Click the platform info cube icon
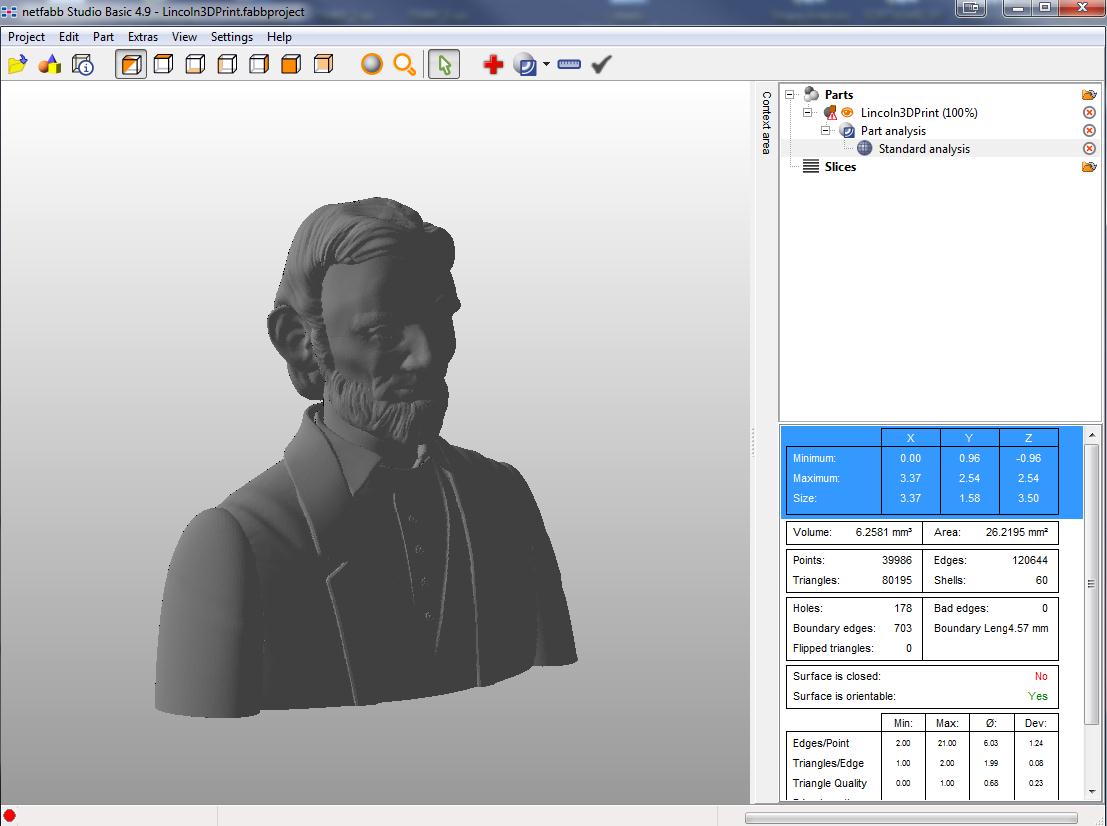This screenshot has width=1107, height=826. point(82,65)
